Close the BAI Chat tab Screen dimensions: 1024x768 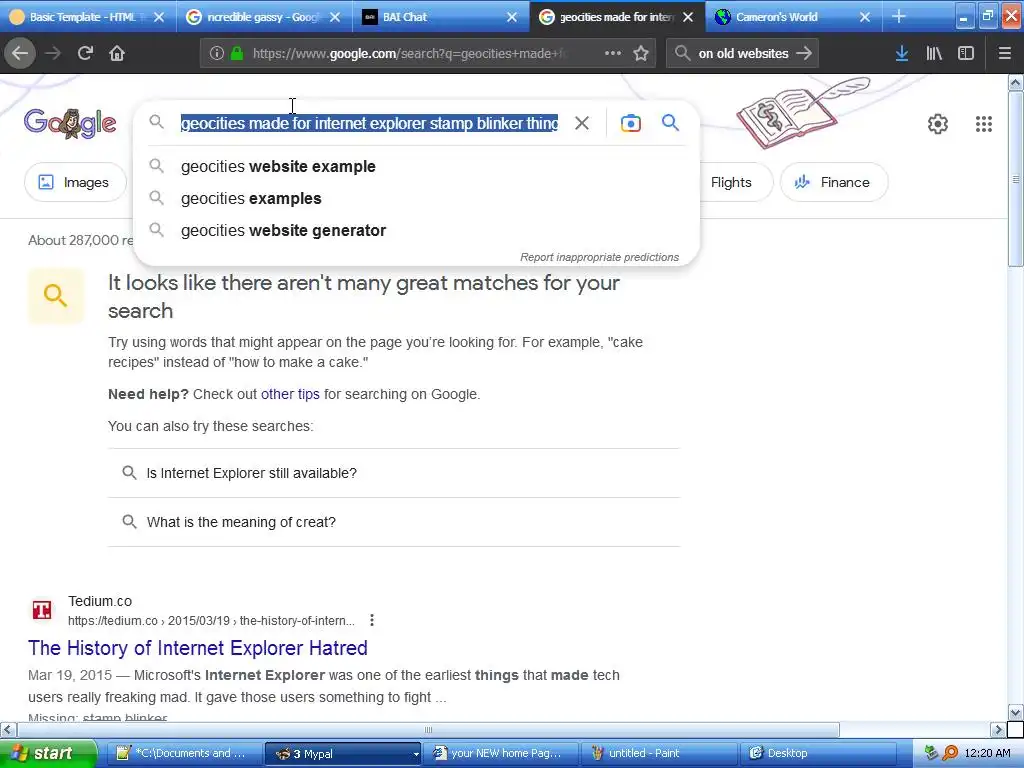512,17
